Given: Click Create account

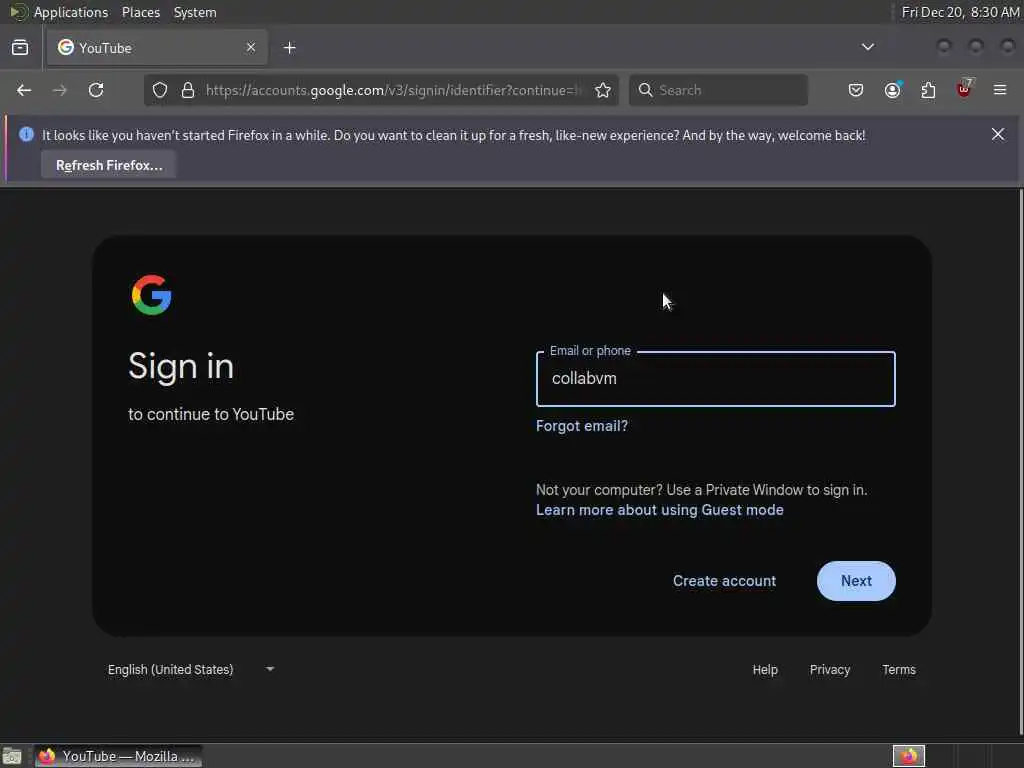Looking at the screenshot, I should click(724, 581).
